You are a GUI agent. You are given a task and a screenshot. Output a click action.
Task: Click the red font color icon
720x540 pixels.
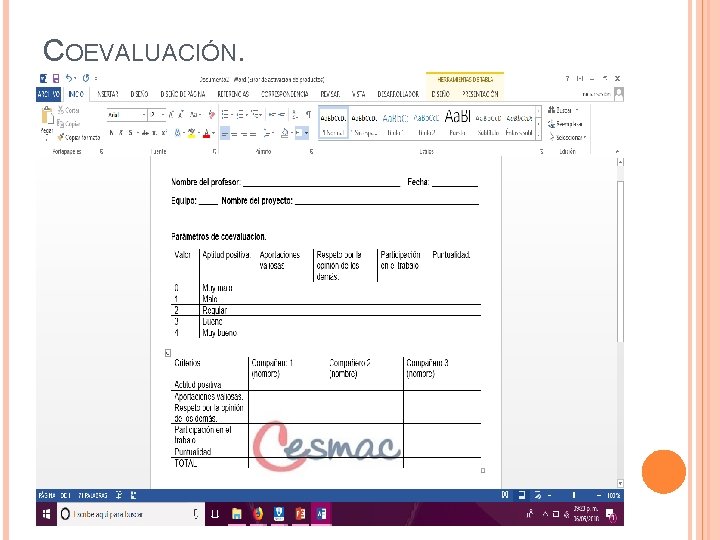tap(207, 133)
